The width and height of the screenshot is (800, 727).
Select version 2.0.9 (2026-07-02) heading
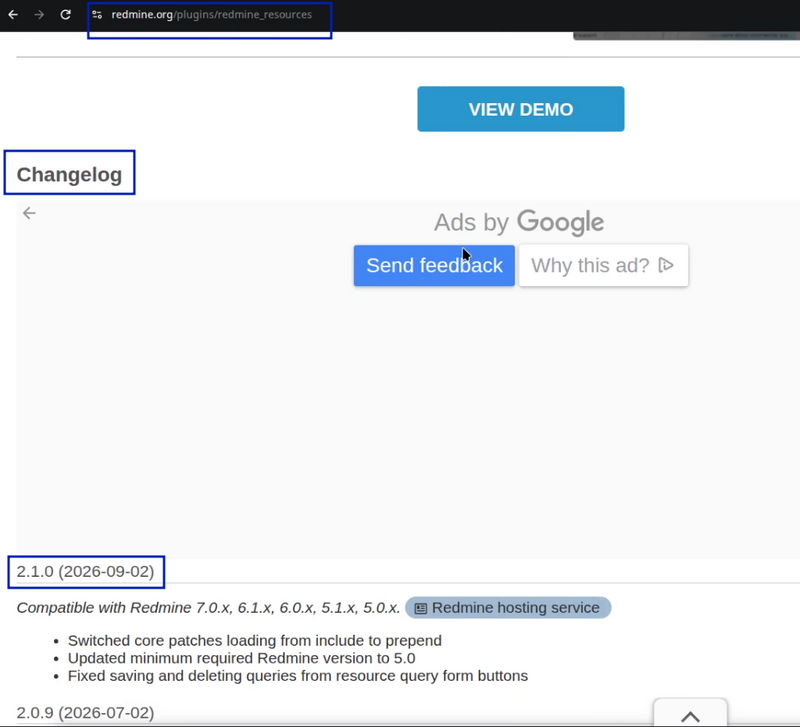(85, 712)
